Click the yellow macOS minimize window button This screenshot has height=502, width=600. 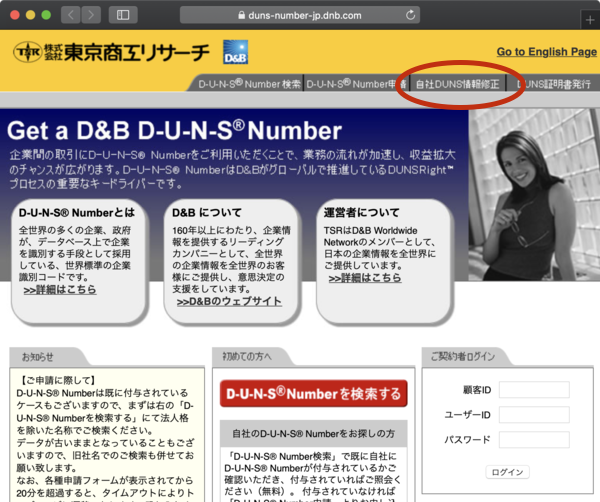pos(31,15)
